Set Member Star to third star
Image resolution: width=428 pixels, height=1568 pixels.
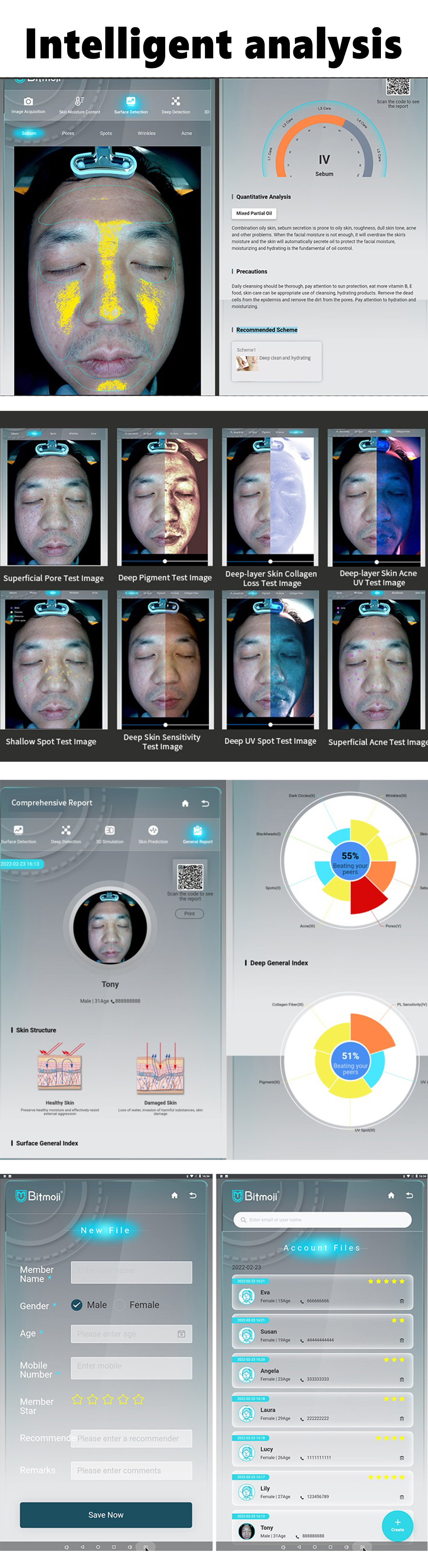(x=108, y=1399)
